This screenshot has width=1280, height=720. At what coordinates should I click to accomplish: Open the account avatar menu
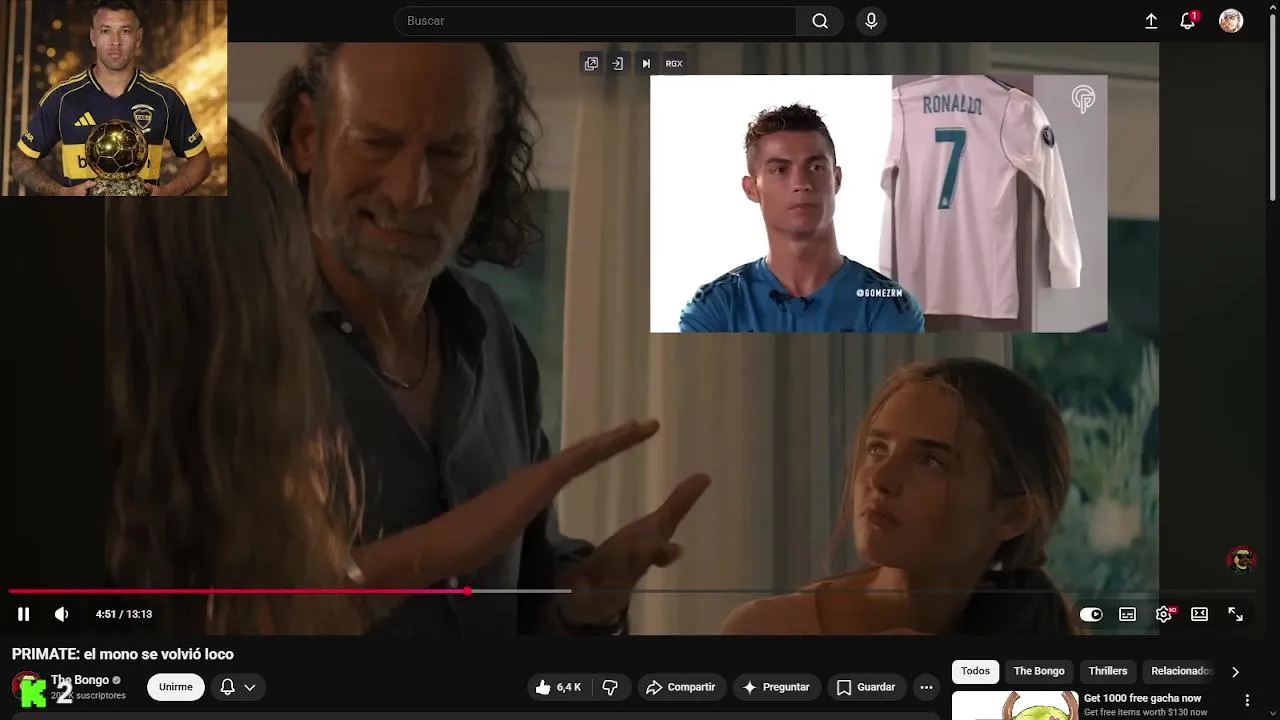[1231, 21]
